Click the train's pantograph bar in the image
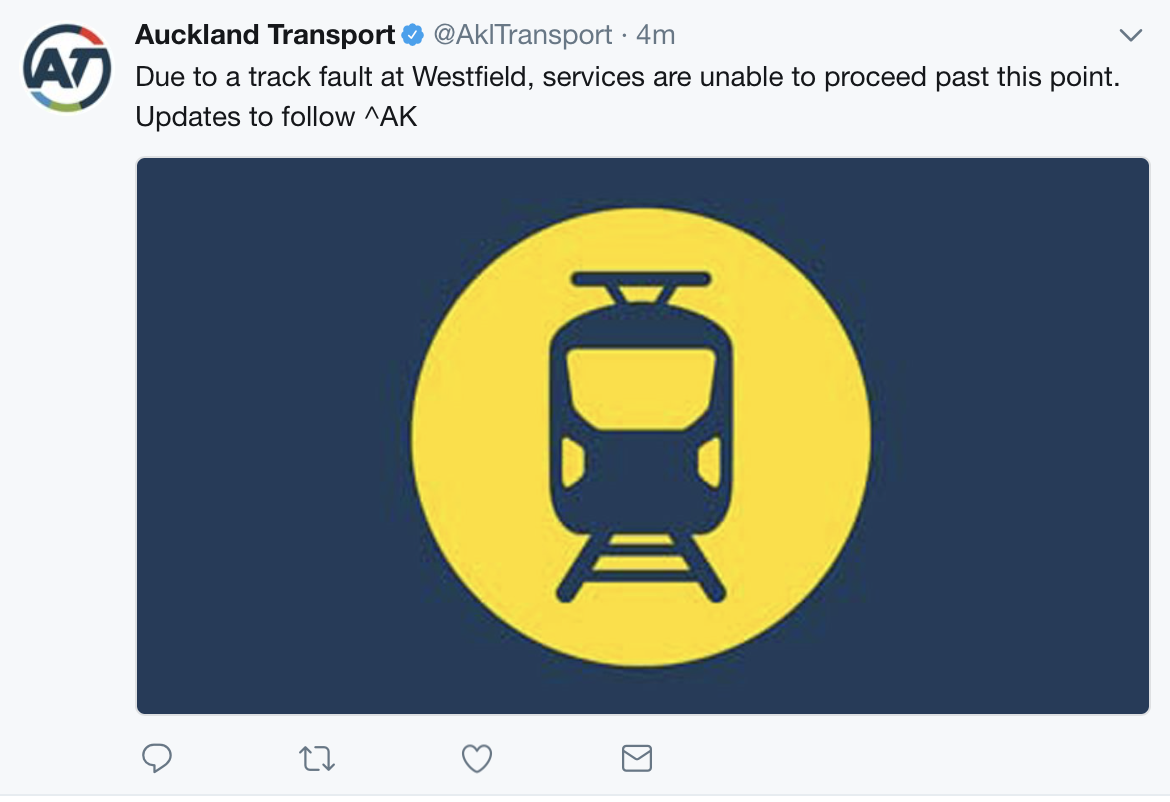1170x802 pixels. [641, 279]
